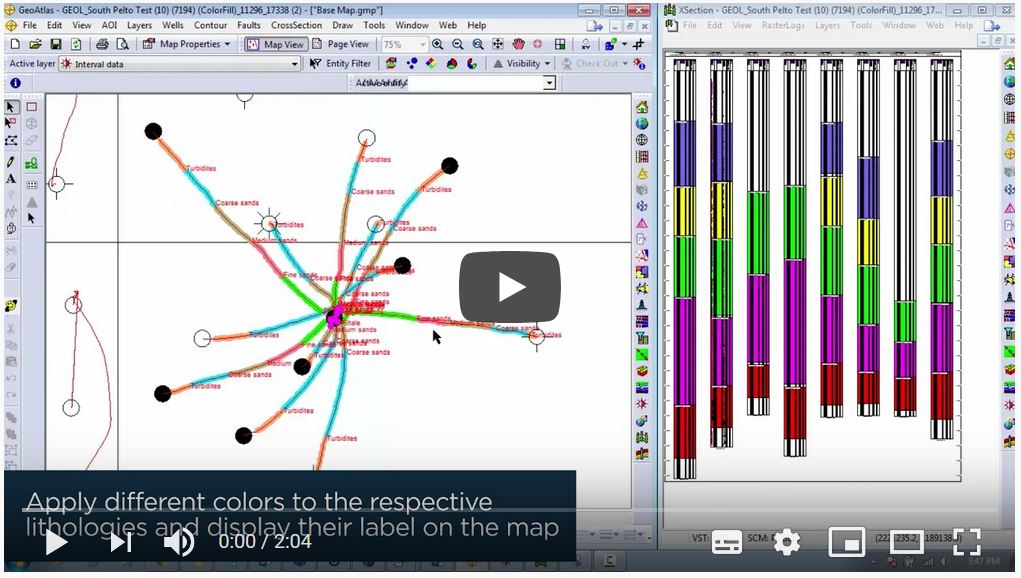Screen dimensions: 1021x578
Task: Expand the Active layer Interval data dropdown
Action: click(x=294, y=64)
